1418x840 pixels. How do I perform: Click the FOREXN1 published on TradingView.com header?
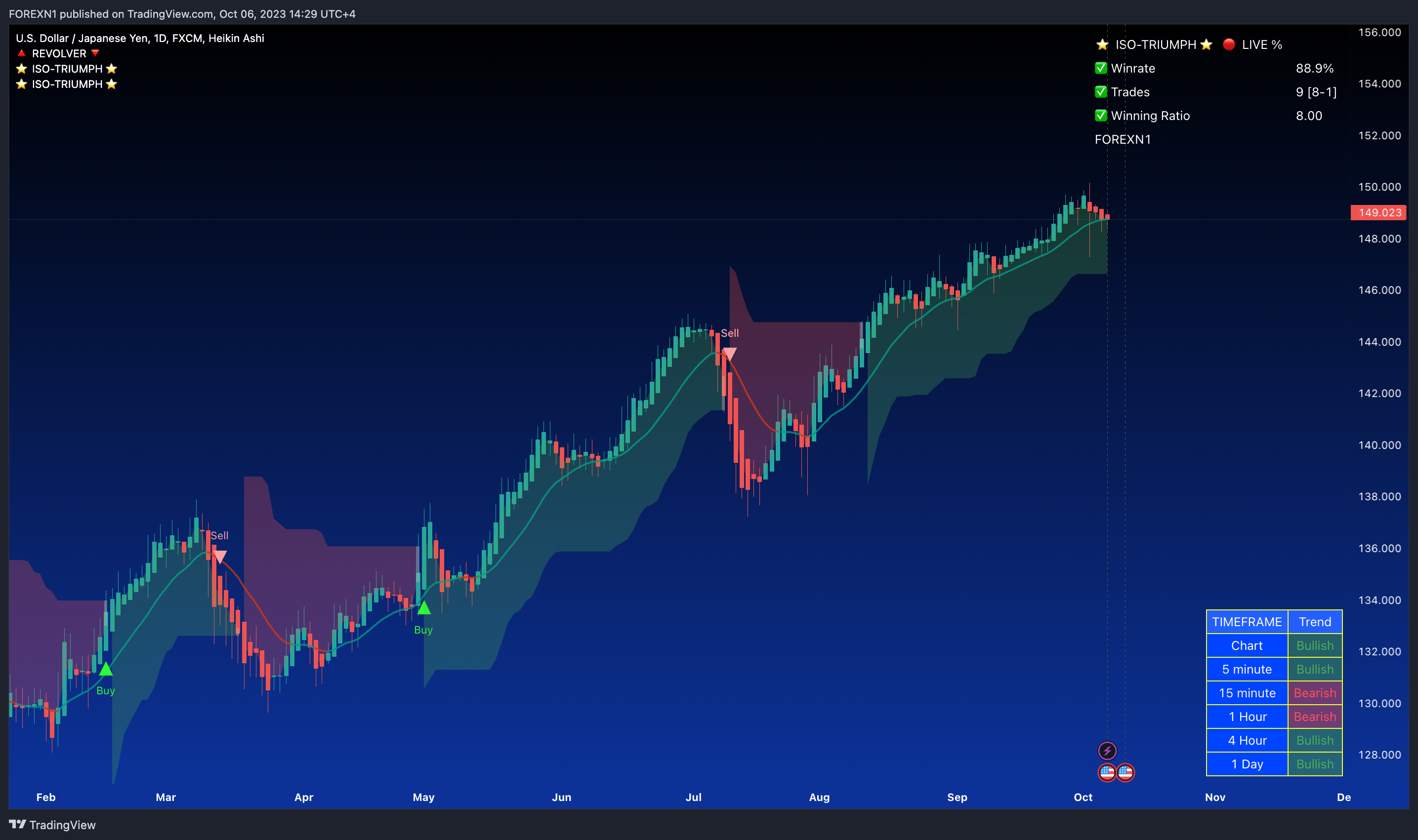[182, 14]
